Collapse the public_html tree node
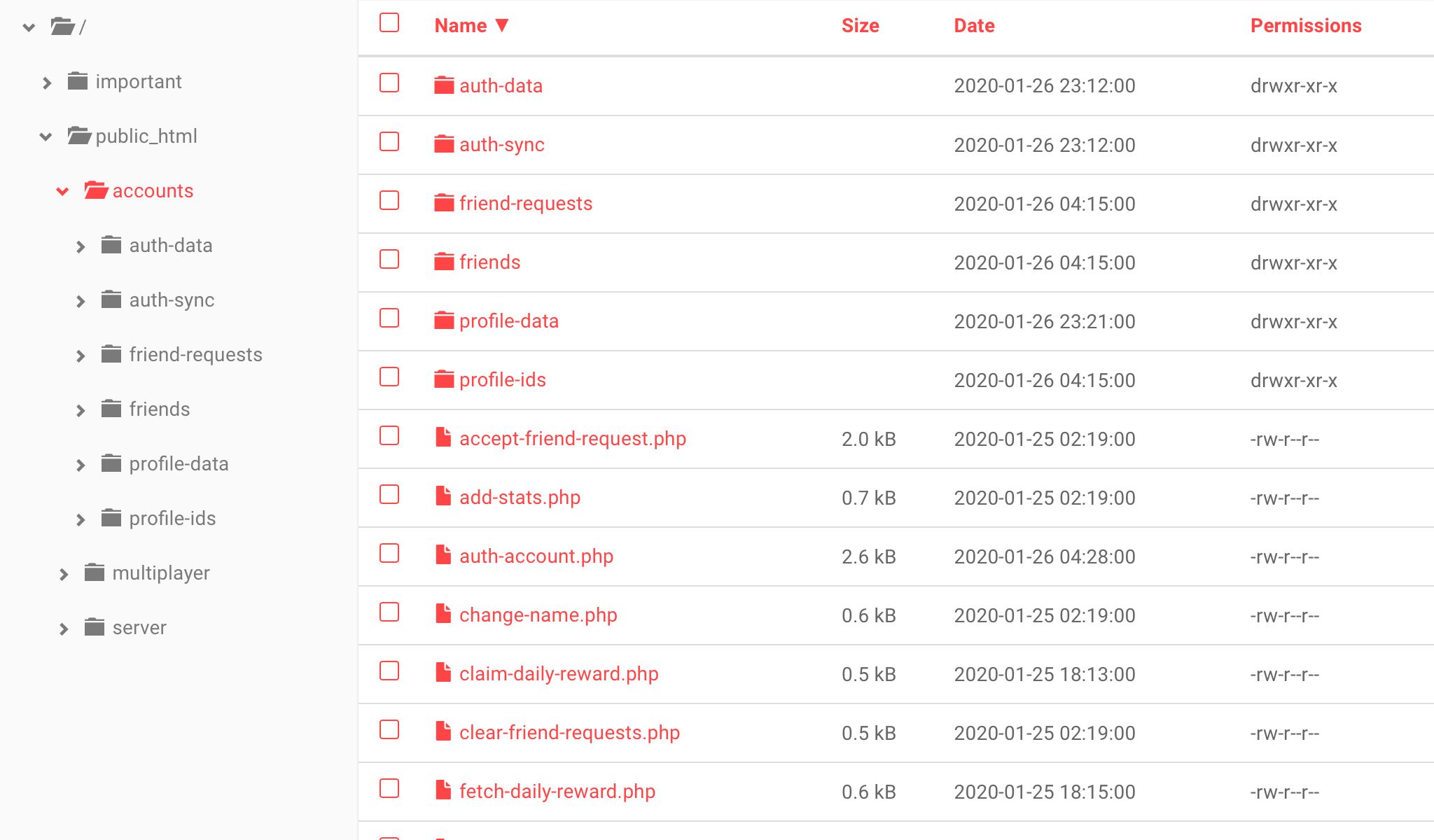 click(x=46, y=136)
